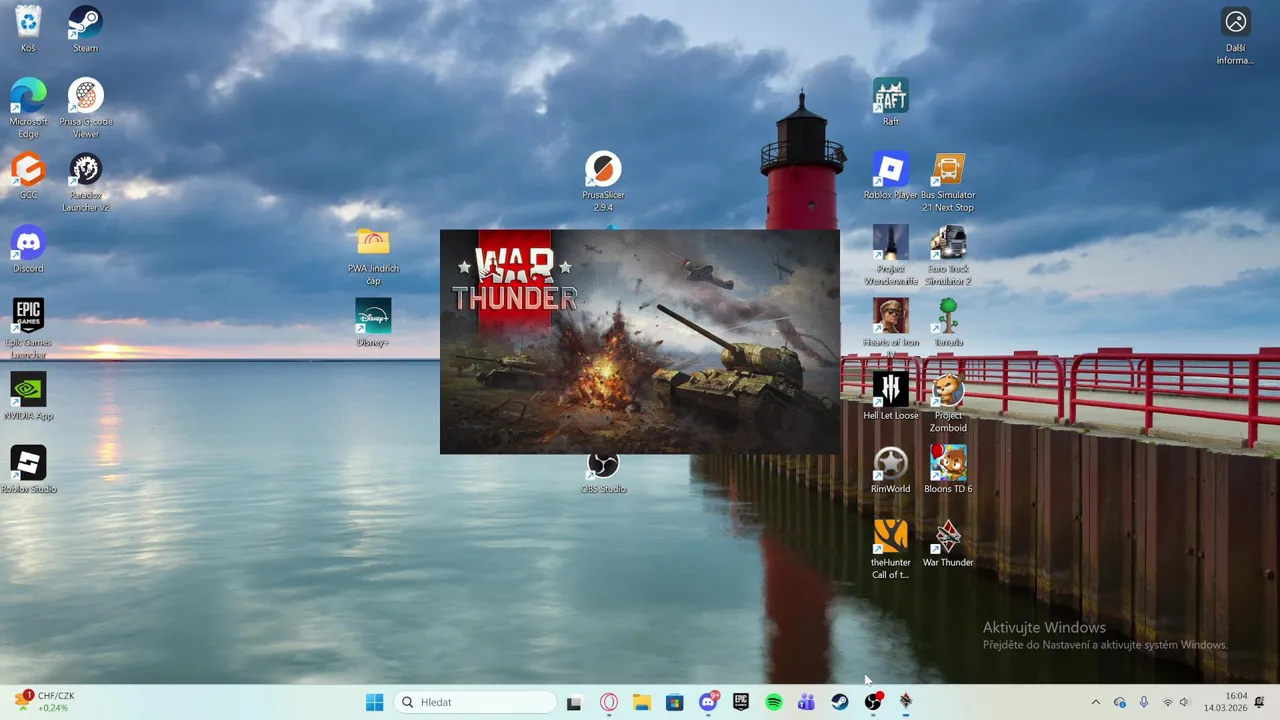The height and width of the screenshot is (720, 1280).
Task: Open the Windows Start menu
Action: point(375,702)
